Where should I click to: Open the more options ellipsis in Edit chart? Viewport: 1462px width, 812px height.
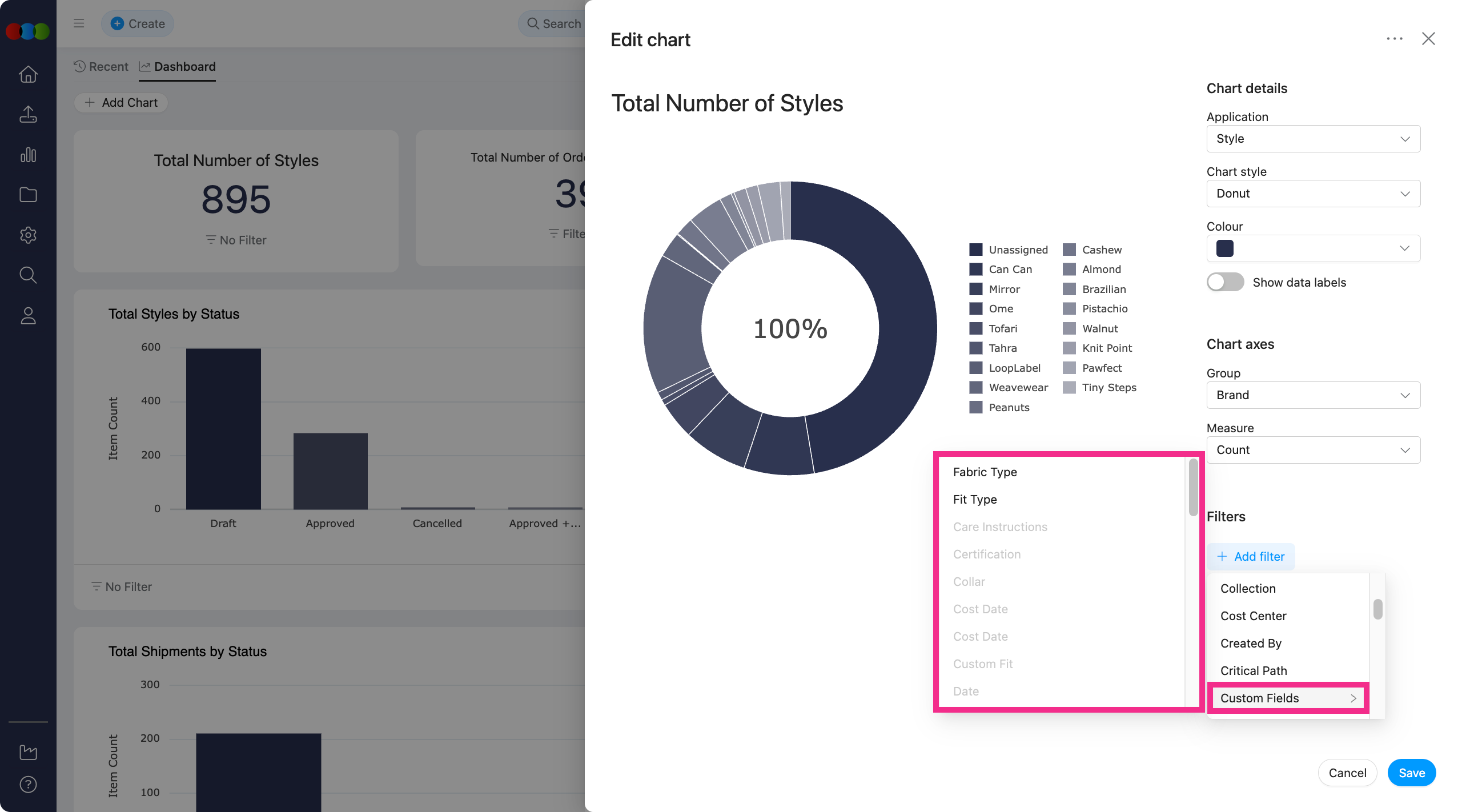[x=1395, y=38]
